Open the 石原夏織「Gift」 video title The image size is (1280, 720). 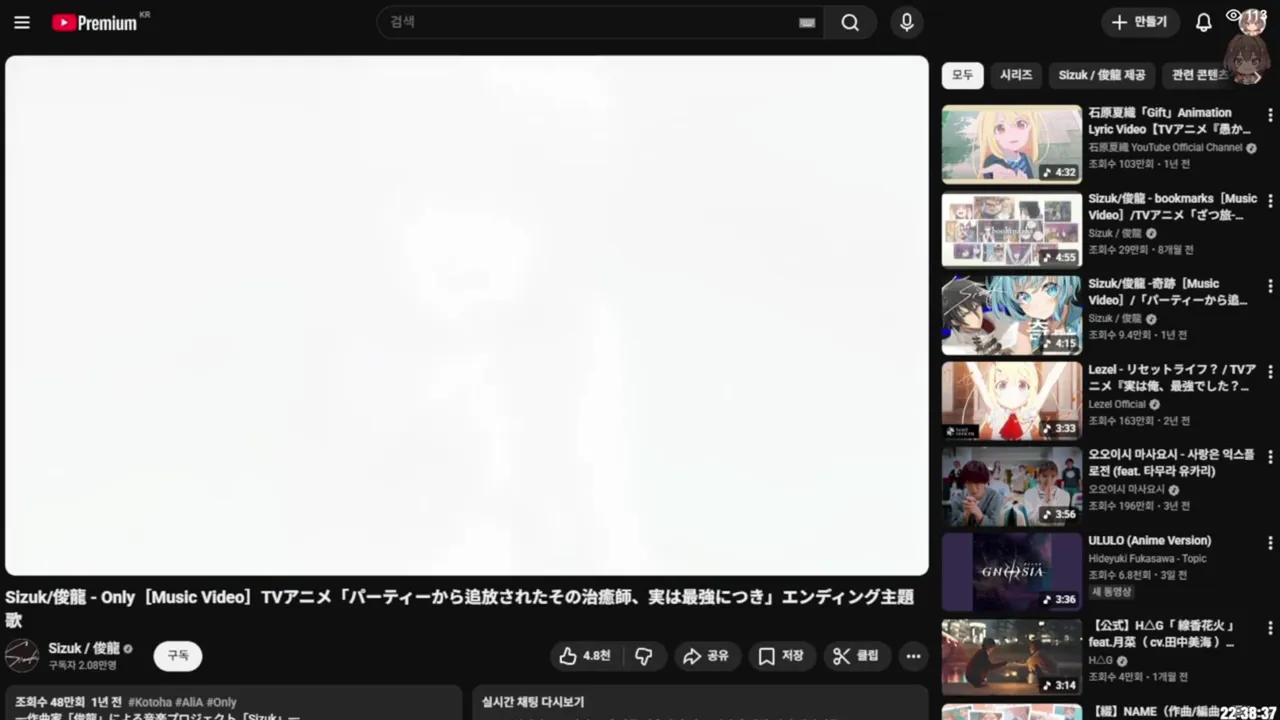(1170, 121)
